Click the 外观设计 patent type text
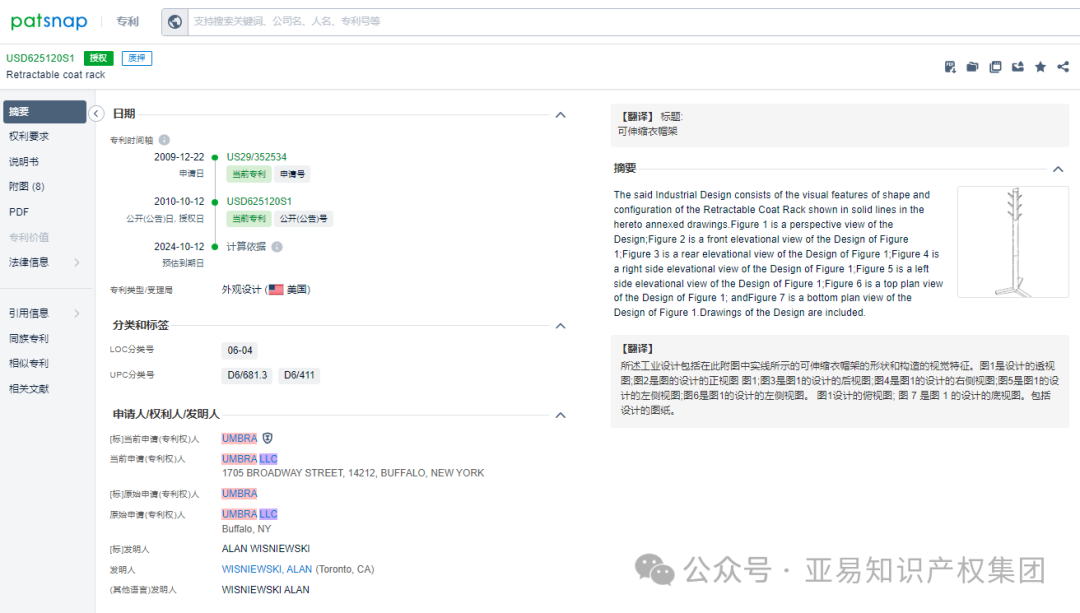The image size is (1080, 613). [x=241, y=289]
